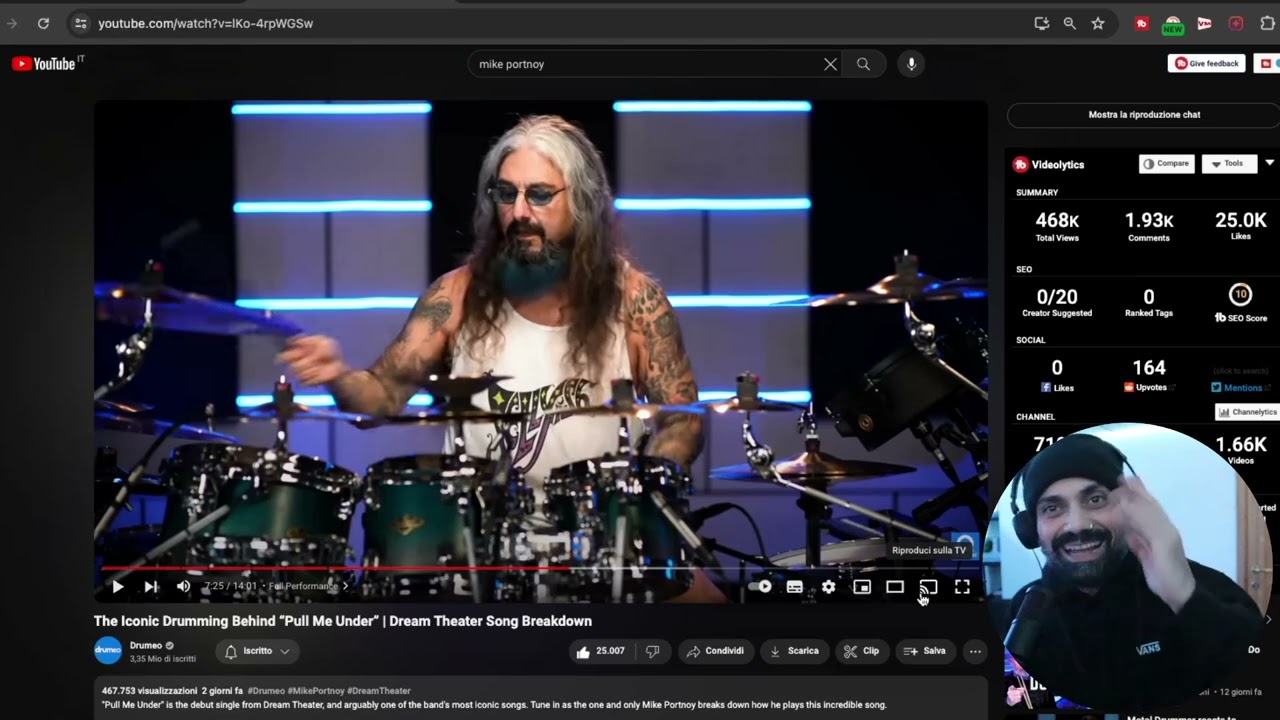Toggle the autoplay switch in player
This screenshot has height=720, width=1280.
[x=762, y=587]
